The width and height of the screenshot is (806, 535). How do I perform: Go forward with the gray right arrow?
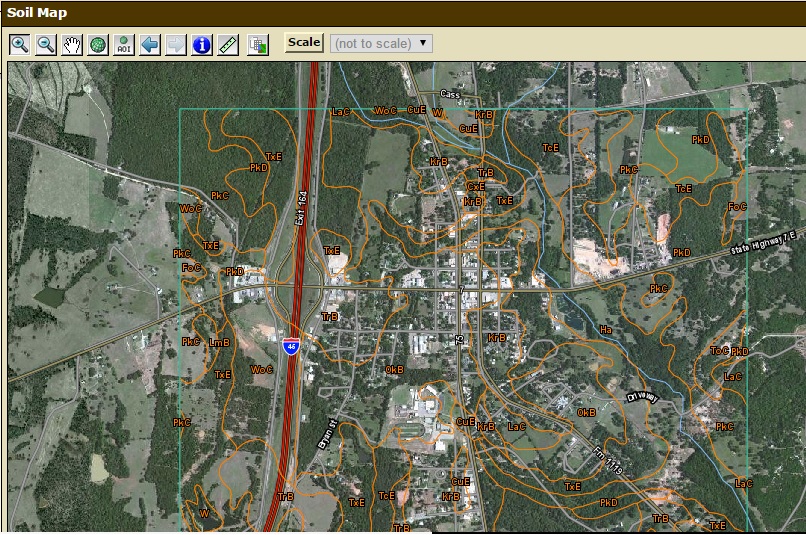(x=176, y=45)
